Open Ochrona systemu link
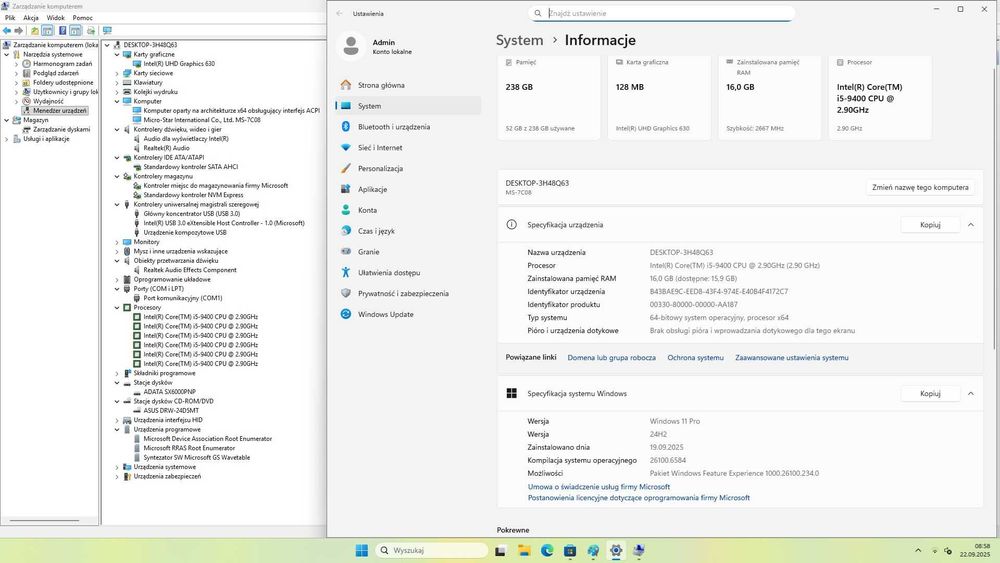Image resolution: width=1000 pixels, height=563 pixels. [x=695, y=358]
